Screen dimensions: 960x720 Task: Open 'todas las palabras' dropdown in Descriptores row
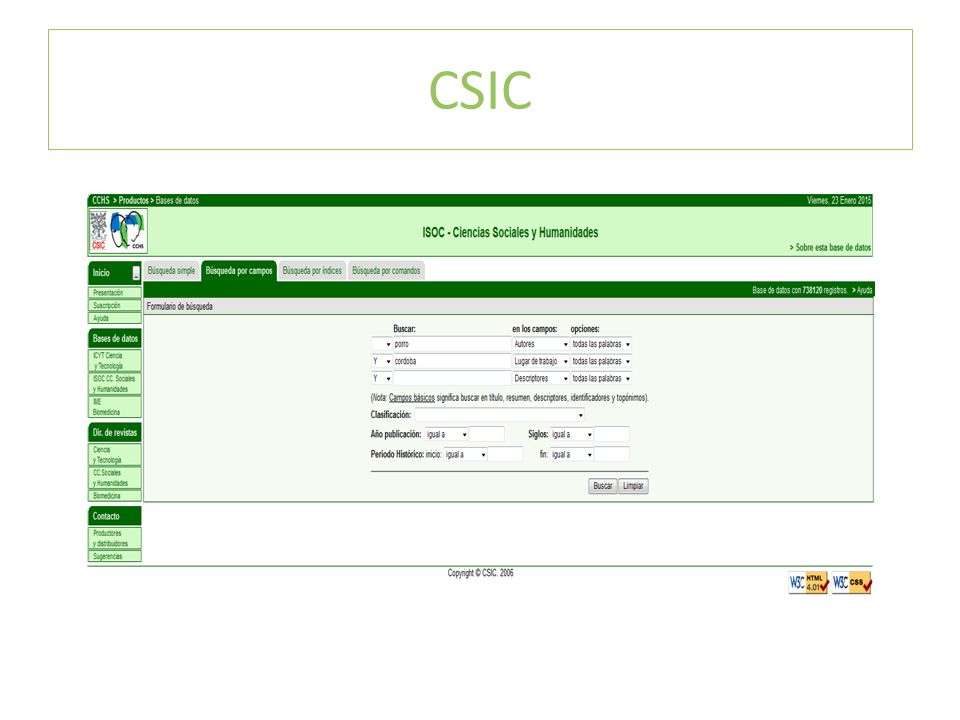coord(601,379)
